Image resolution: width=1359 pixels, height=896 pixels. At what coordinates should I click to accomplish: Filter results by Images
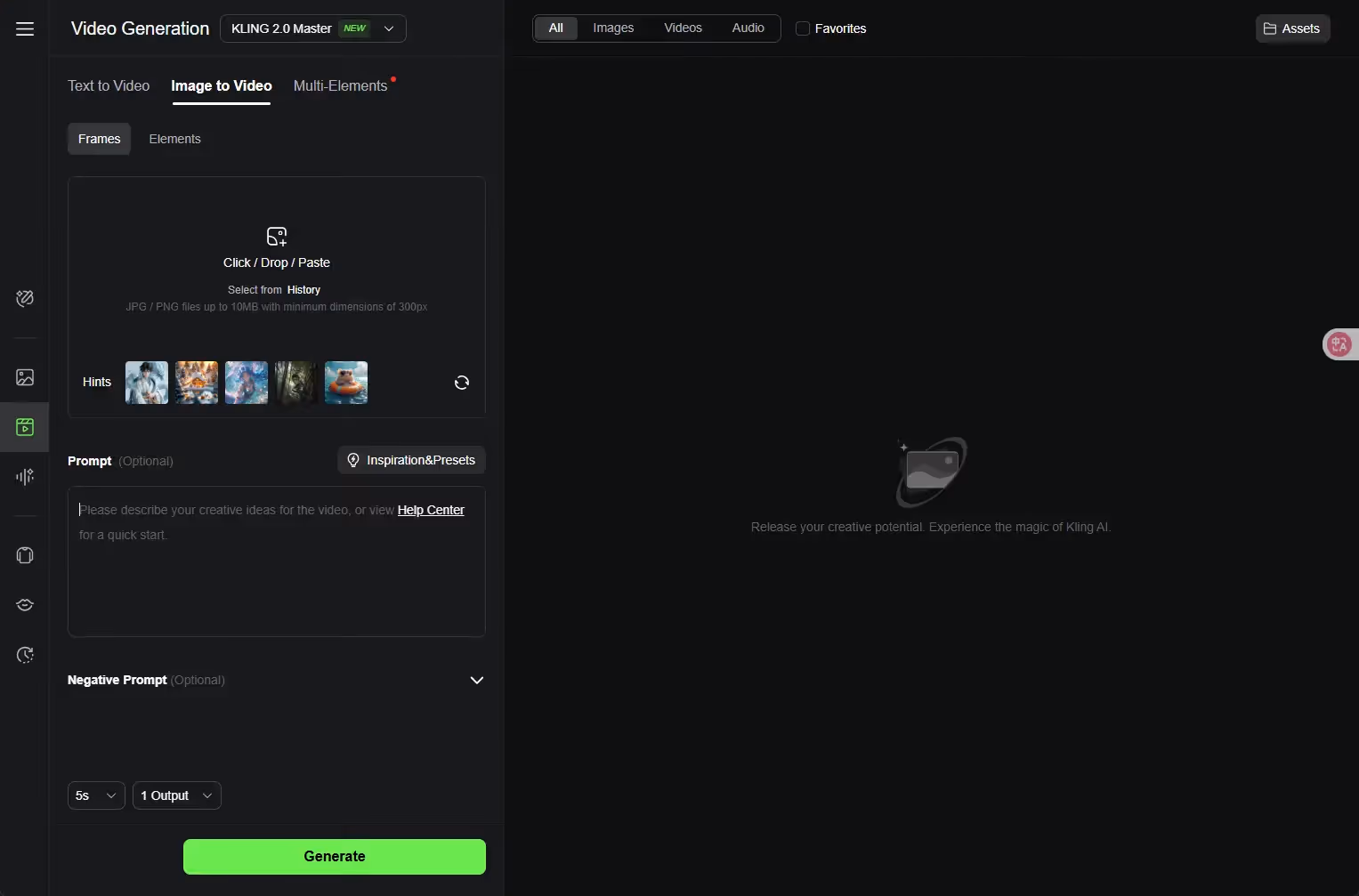(x=614, y=28)
